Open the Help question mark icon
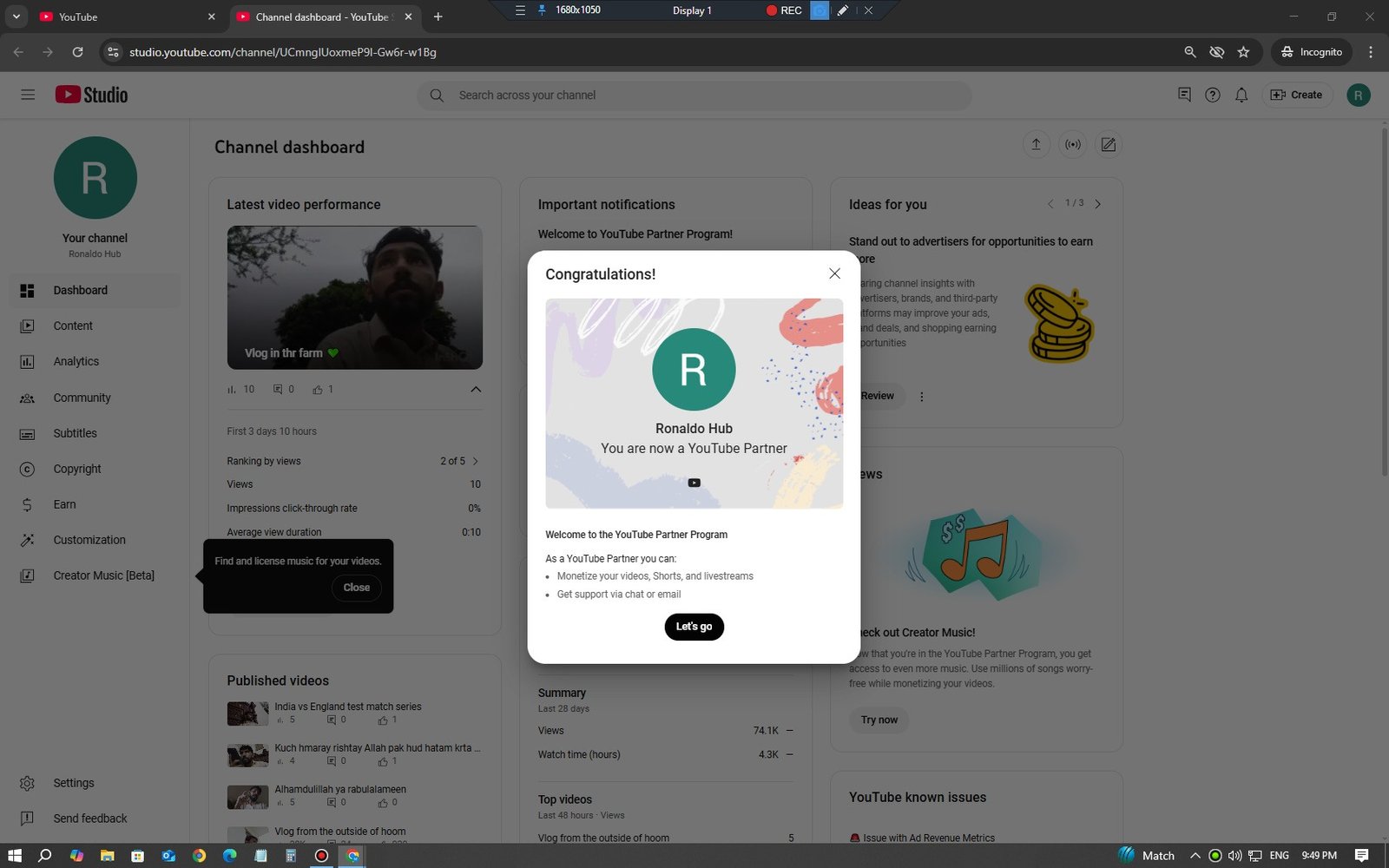Viewport: 1389px width, 868px height. (x=1213, y=95)
